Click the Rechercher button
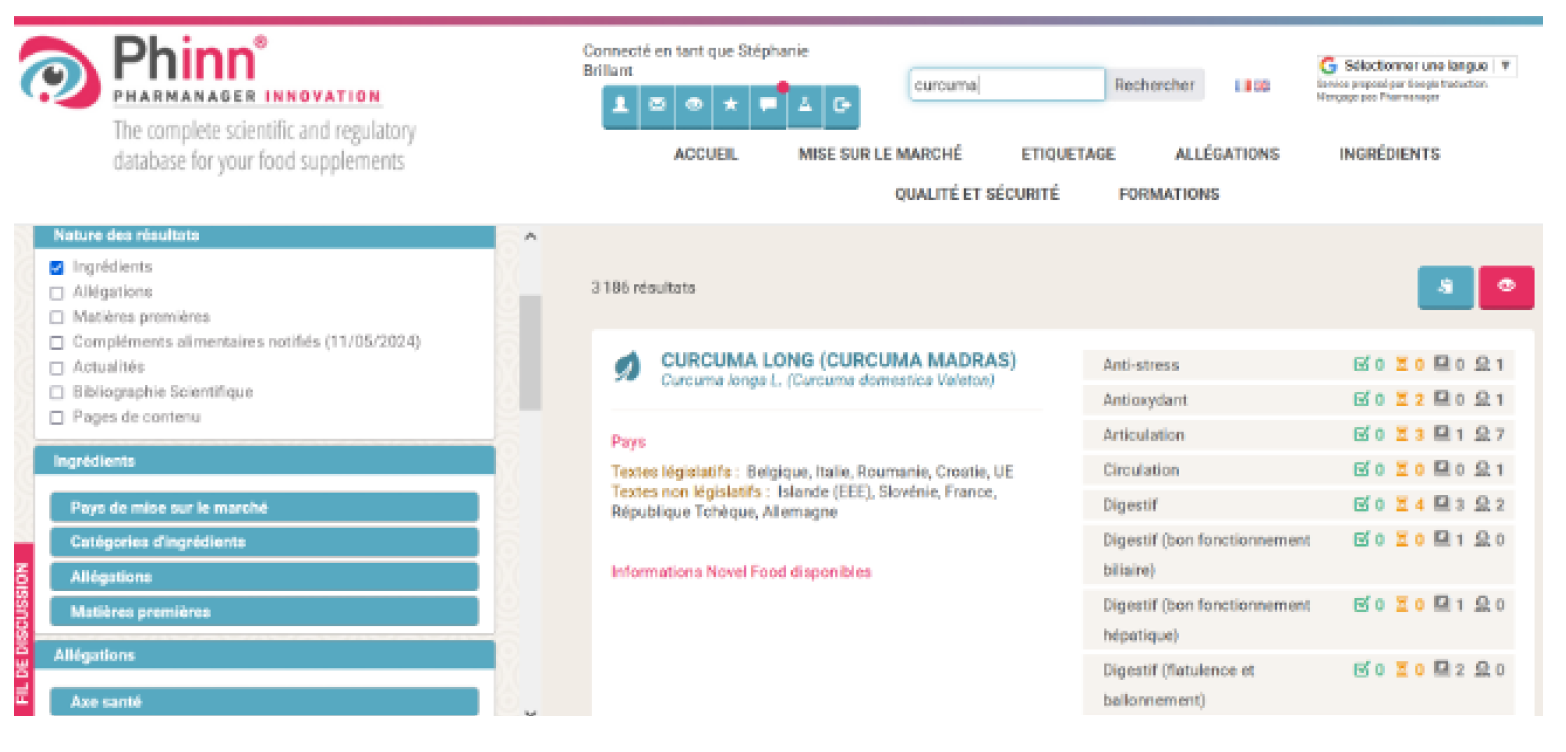 (1155, 85)
